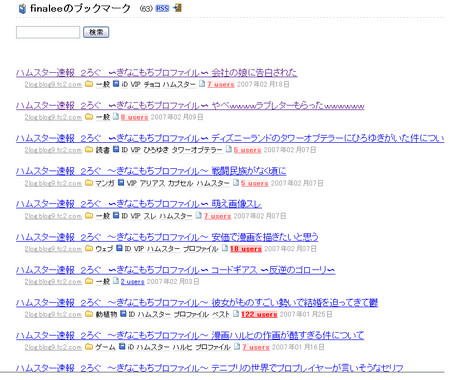Open 7 users link dated 2007年01月16日
450x380 pixels.
256,347
